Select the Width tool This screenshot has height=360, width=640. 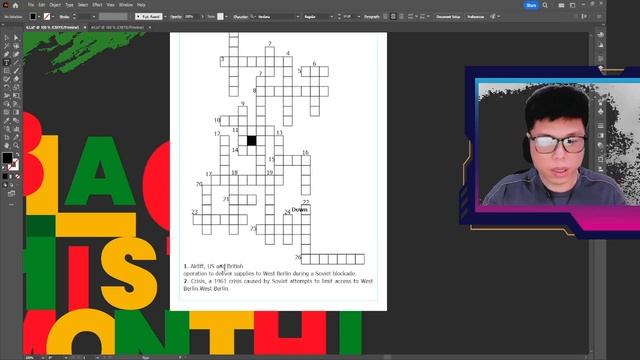(x=7, y=95)
